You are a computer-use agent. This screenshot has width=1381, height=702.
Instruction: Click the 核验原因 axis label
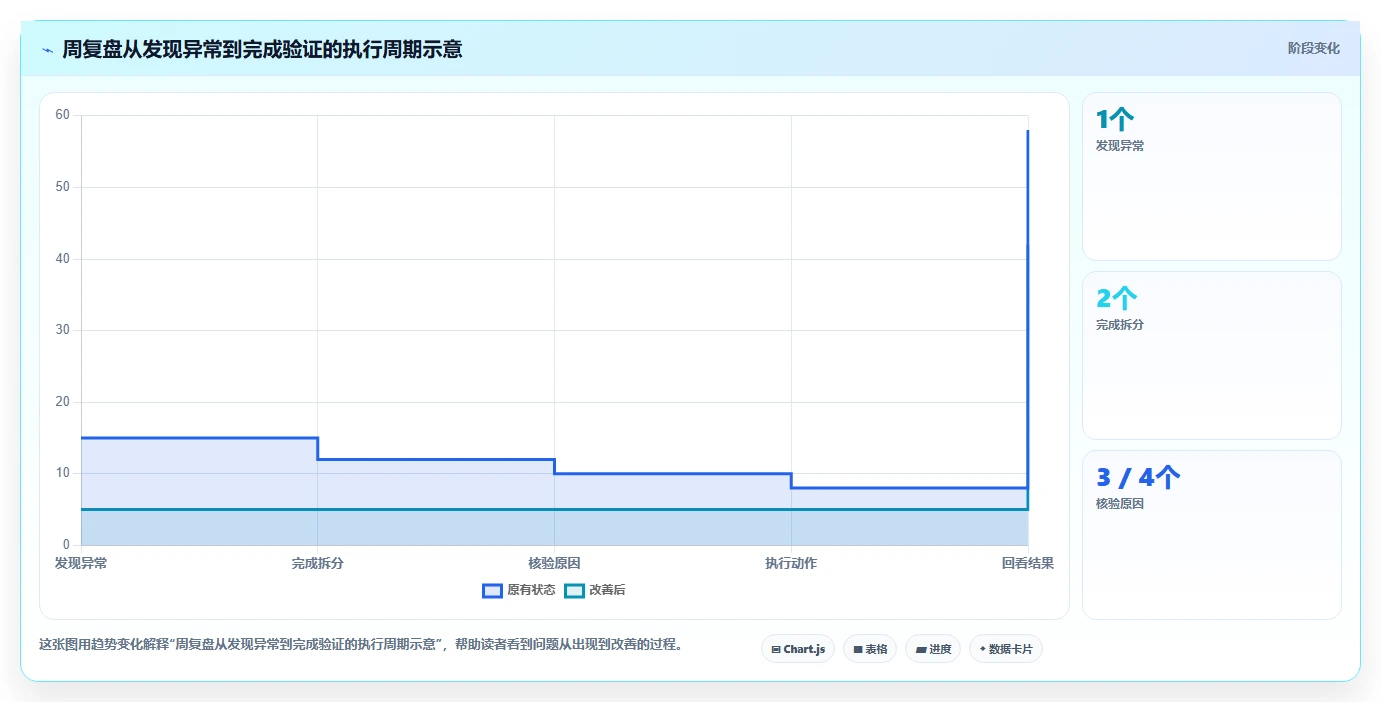click(x=554, y=563)
